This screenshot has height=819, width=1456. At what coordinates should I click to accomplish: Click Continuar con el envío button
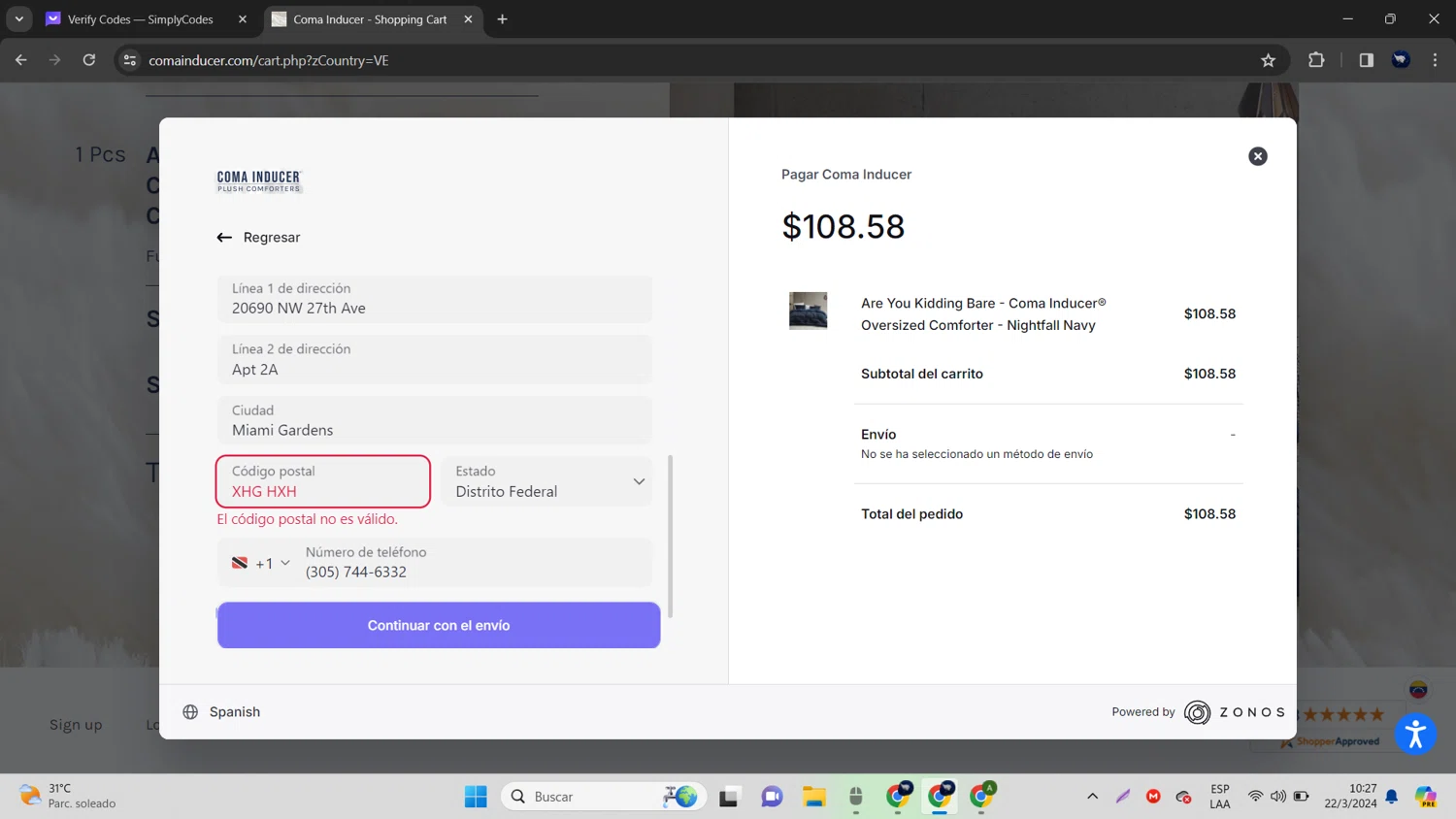[439, 625]
